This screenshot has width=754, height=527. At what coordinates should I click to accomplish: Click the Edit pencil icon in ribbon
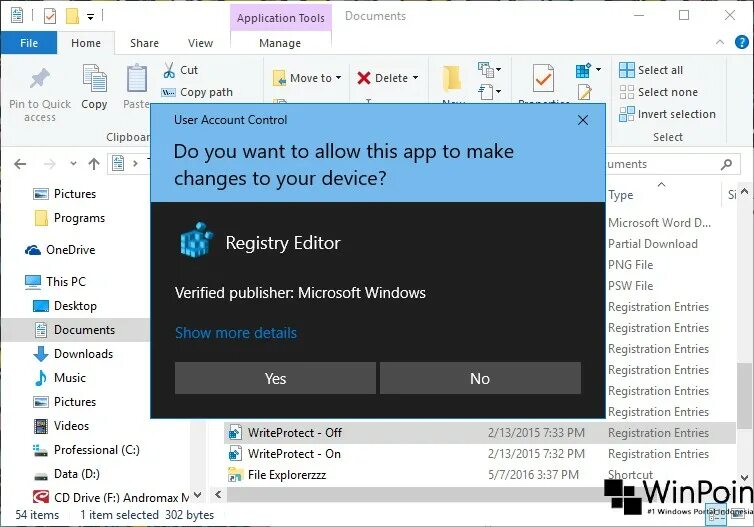click(585, 91)
